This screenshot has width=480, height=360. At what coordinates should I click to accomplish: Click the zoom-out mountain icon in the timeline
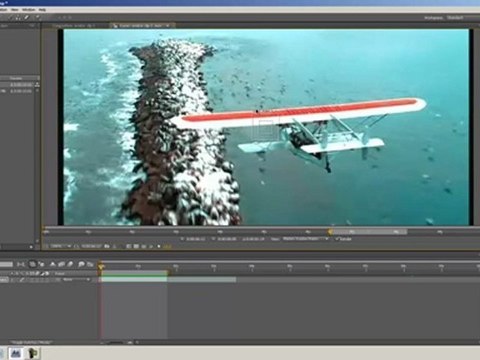pos(103,343)
